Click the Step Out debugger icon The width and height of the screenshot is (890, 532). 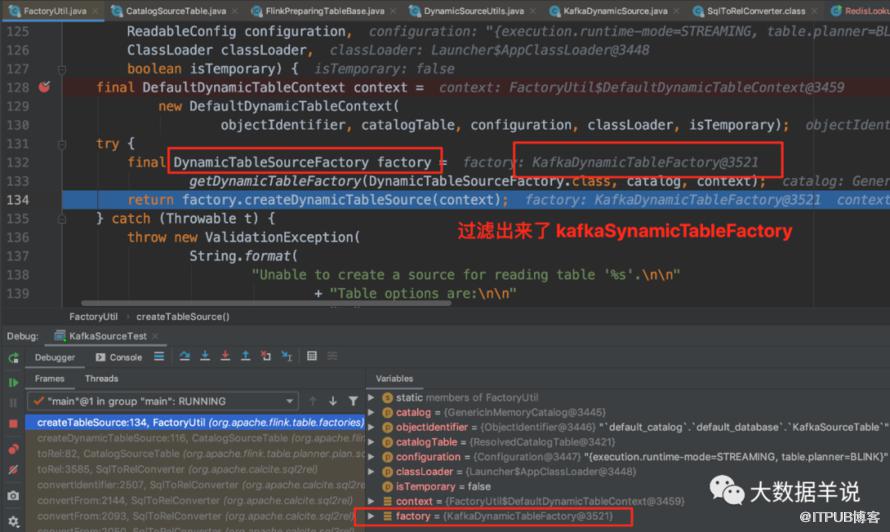245,356
